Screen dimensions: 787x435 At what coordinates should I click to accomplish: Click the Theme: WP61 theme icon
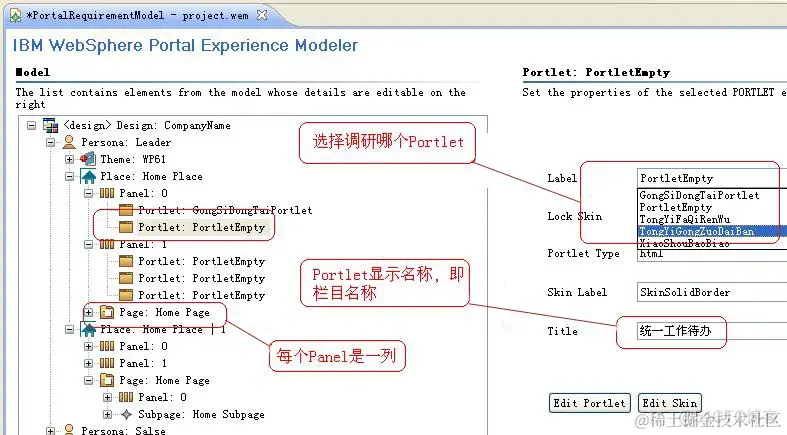[88, 160]
